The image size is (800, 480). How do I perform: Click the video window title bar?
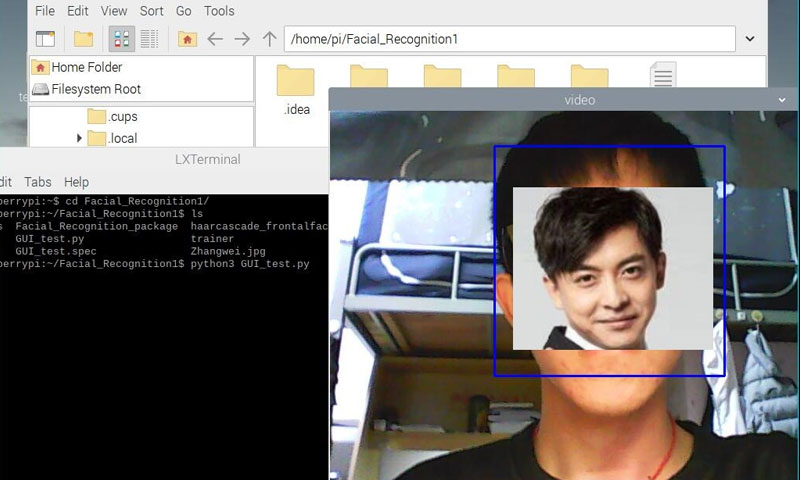click(564, 100)
